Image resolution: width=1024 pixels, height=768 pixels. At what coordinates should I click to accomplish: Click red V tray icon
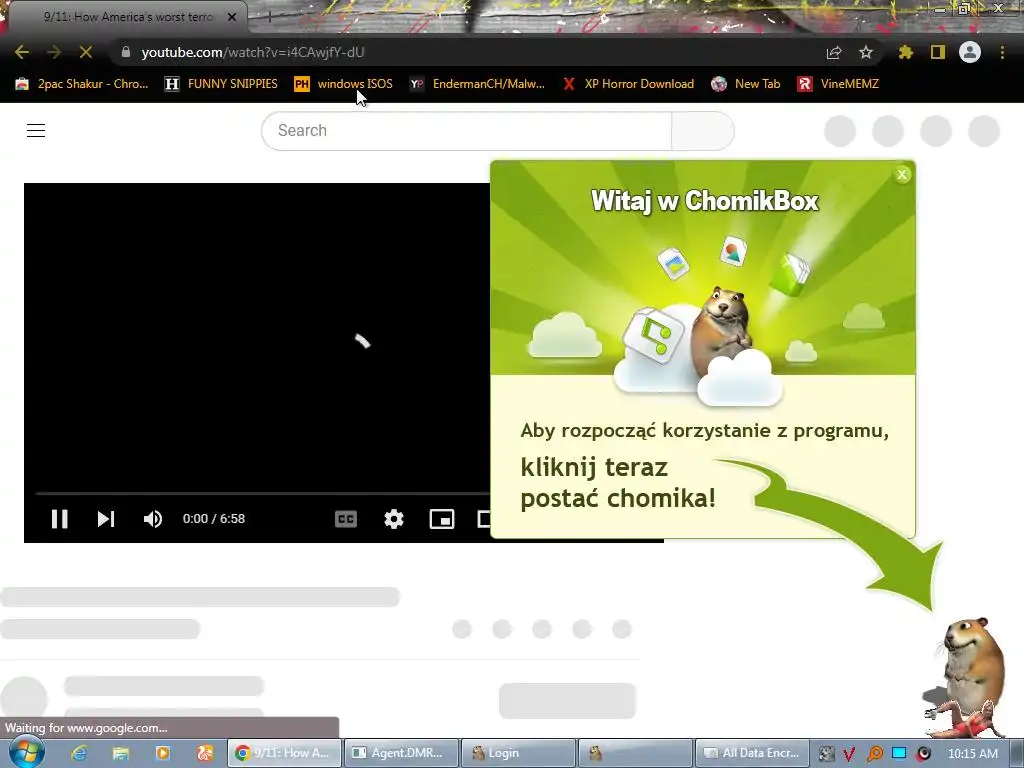pos(849,754)
